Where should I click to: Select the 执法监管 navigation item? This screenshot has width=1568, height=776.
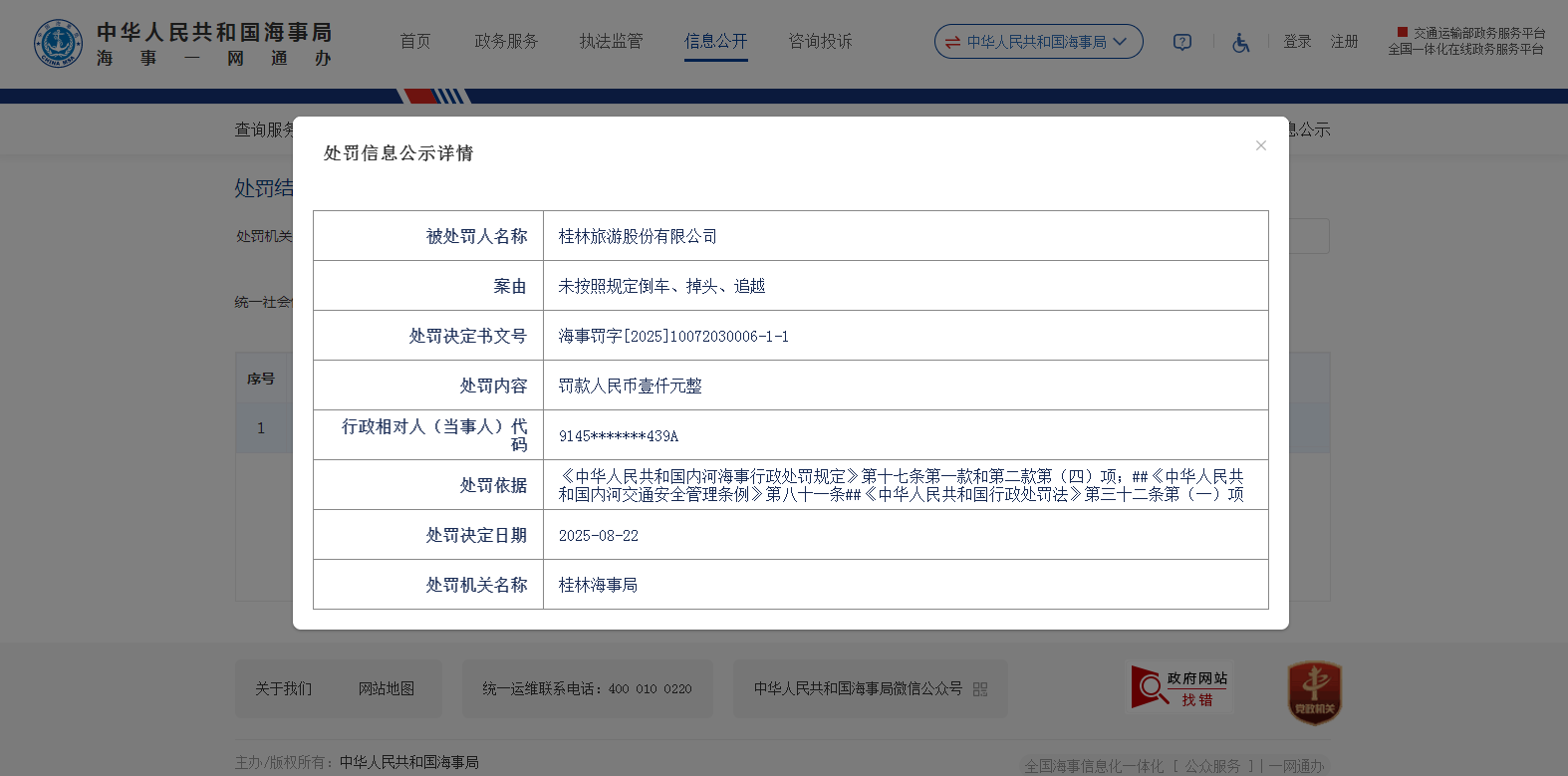click(x=611, y=42)
